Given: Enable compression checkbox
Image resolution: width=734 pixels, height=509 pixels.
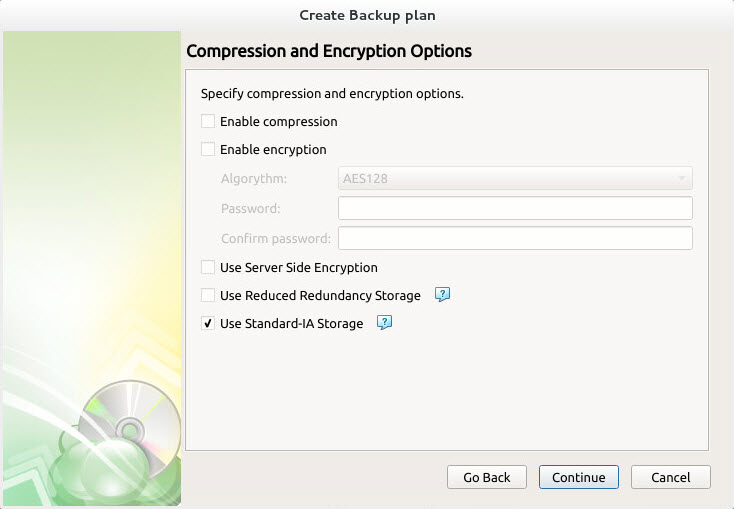Looking at the screenshot, I should pos(208,122).
